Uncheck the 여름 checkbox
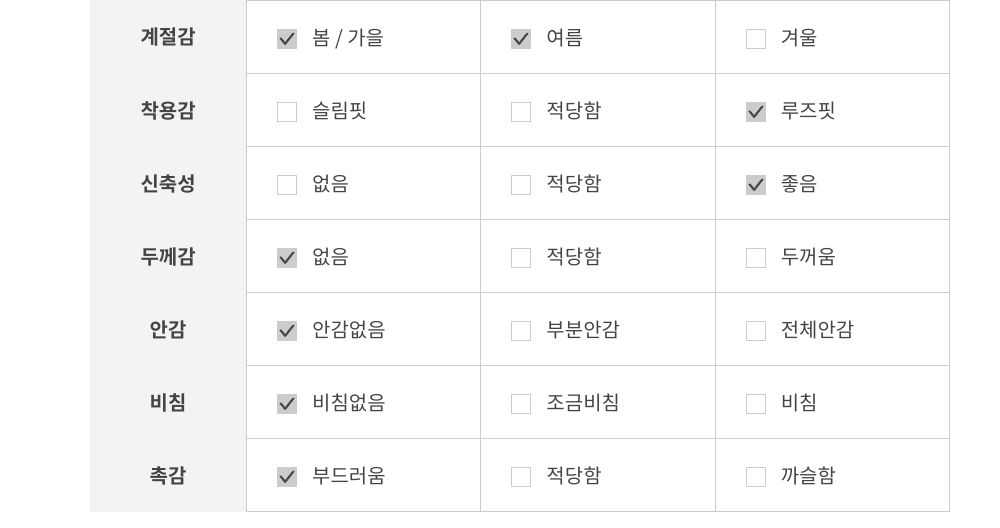Viewport: 1000px width, 528px height. pos(521,39)
